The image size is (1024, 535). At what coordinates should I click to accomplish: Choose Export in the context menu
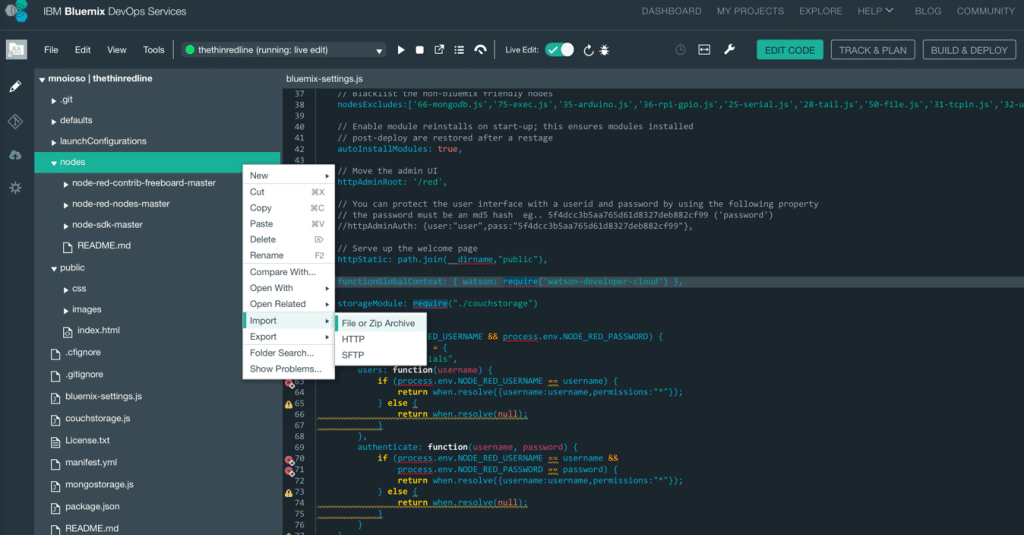289,336
